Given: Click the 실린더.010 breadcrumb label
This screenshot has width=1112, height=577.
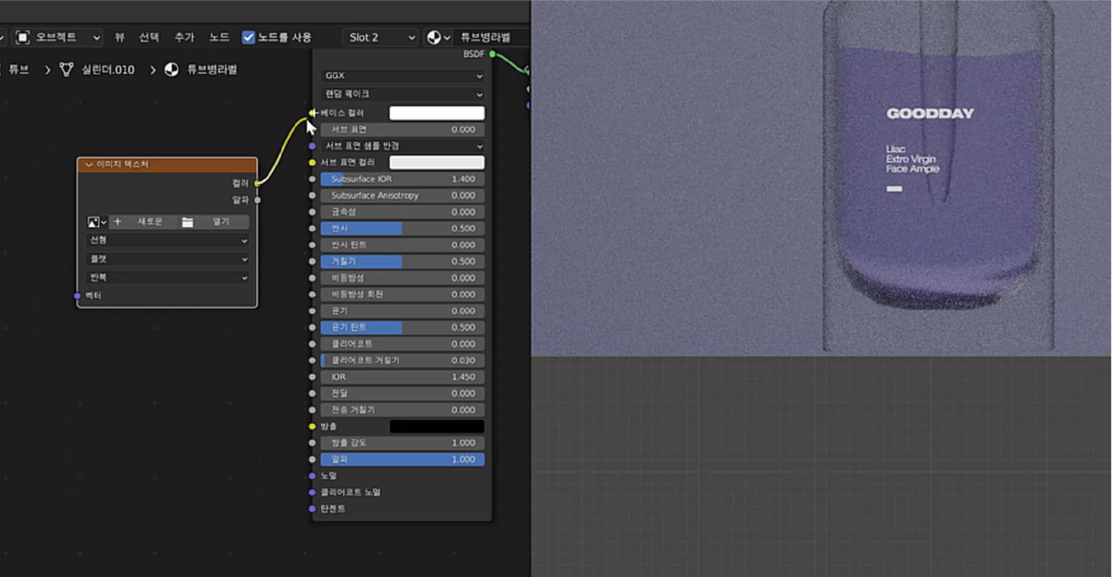Looking at the screenshot, I should (x=108, y=69).
